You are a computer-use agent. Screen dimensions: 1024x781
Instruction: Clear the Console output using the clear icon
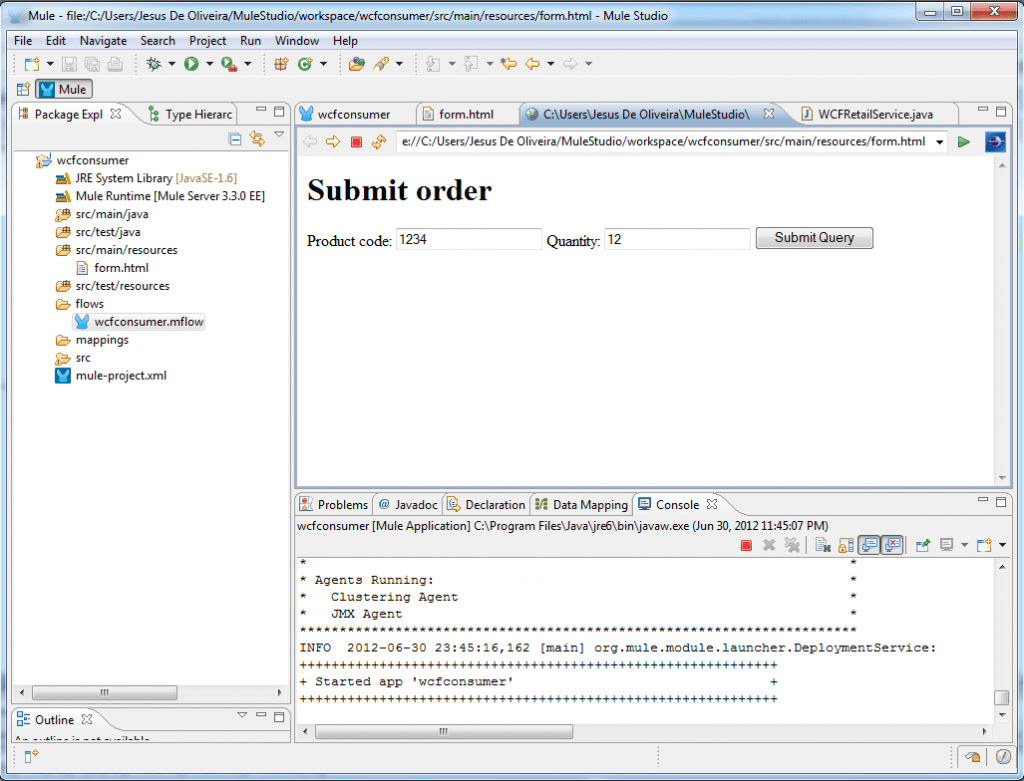click(x=822, y=545)
